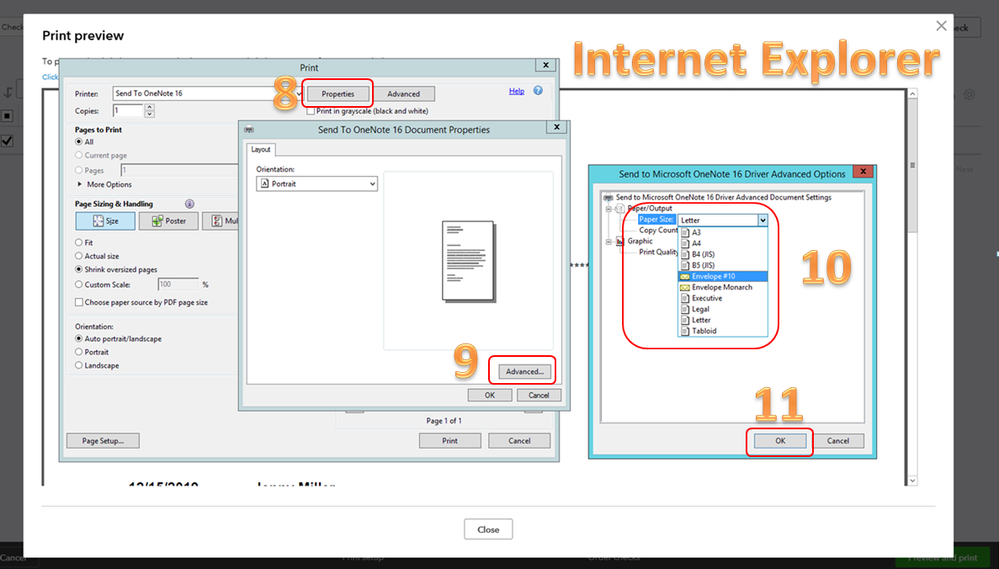Cancel the Print dialog
This screenshot has width=999, height=569.
pos(519,440)
